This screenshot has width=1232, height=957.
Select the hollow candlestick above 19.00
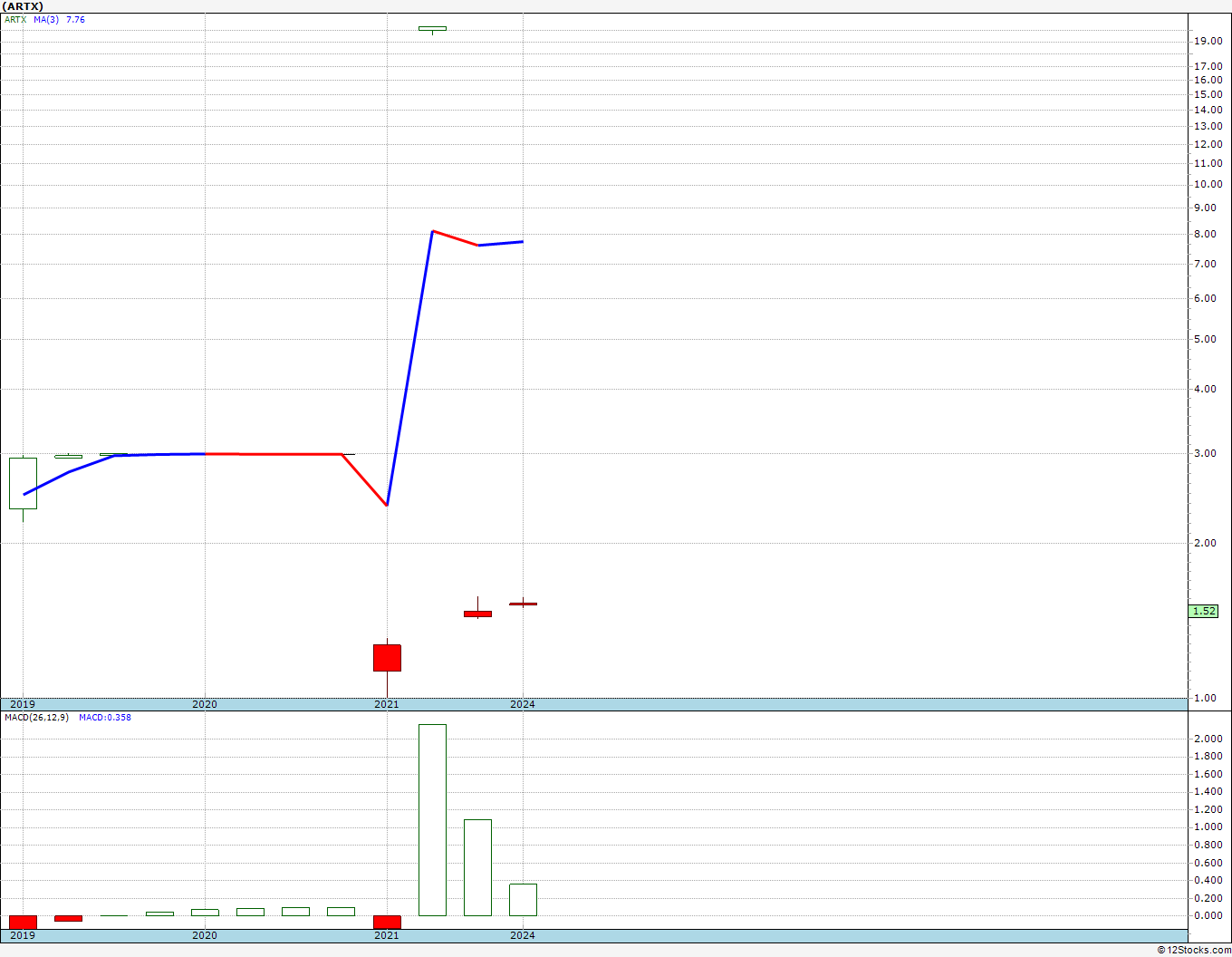tap(432, 28)
